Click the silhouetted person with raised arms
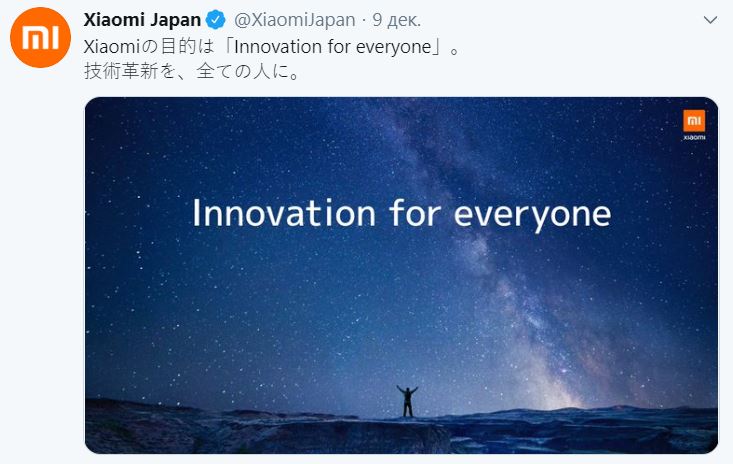 tap(407, 401)
